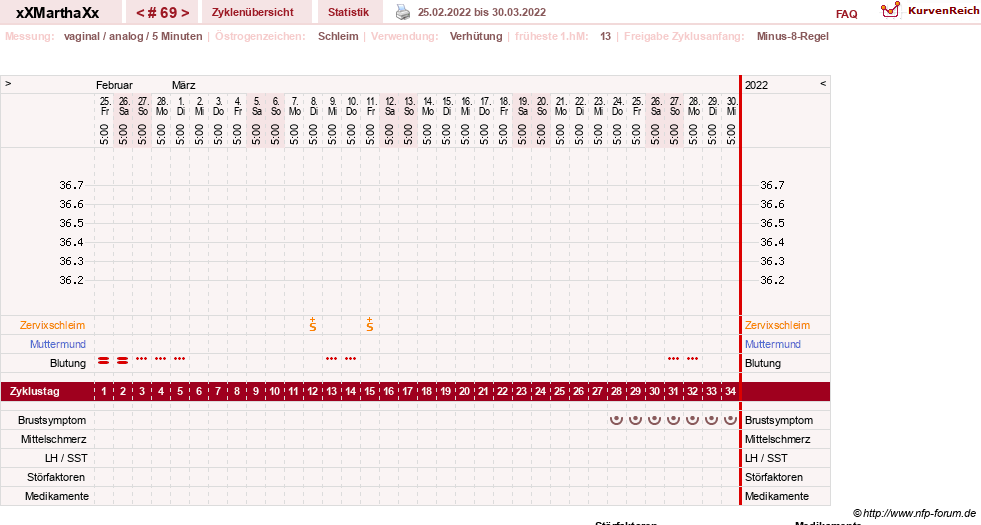Screen dimensions: 981x525
Task: Click the left Blutung row label
Action: tap(68, 363)
